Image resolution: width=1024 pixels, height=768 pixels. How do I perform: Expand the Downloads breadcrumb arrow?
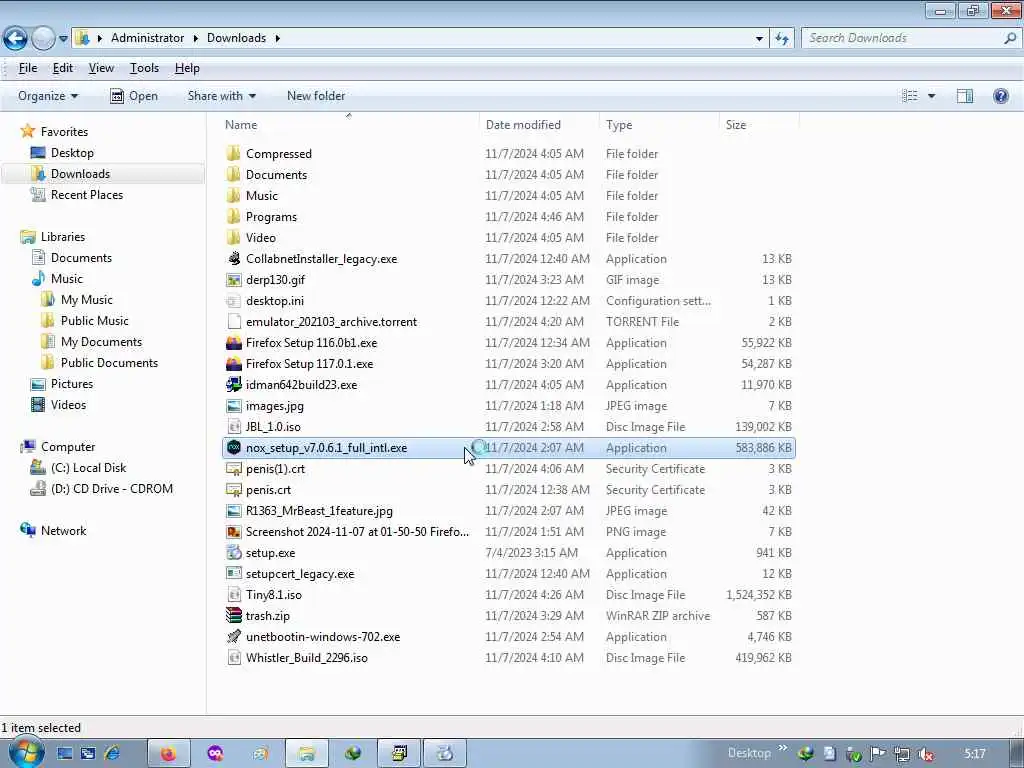(x=278, y=39)
